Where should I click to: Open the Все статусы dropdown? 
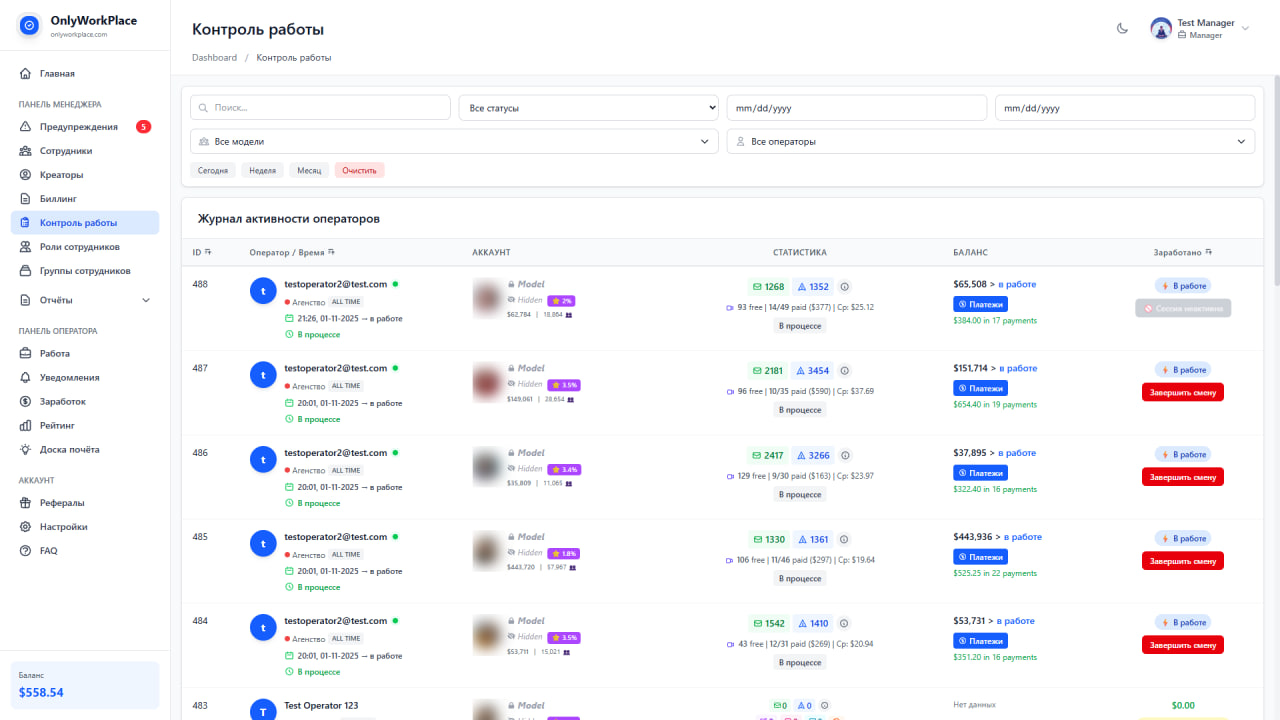[x=587, y=107]
